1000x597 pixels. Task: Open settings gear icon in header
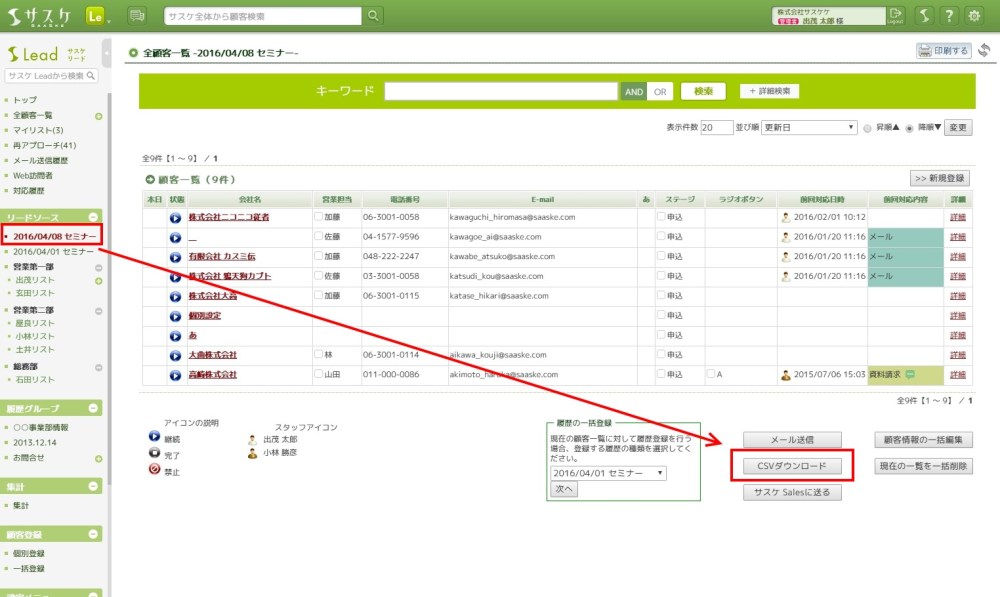click(x=974, y=15)
